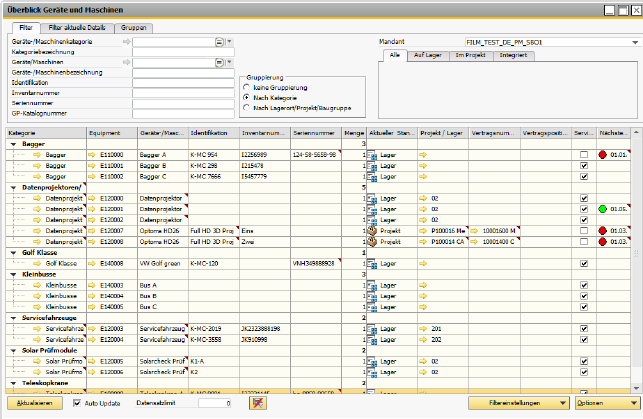Toggle service checkbox in Bagger A row
643x419 pixels.
pyautogui.click(x=584, y=155)
